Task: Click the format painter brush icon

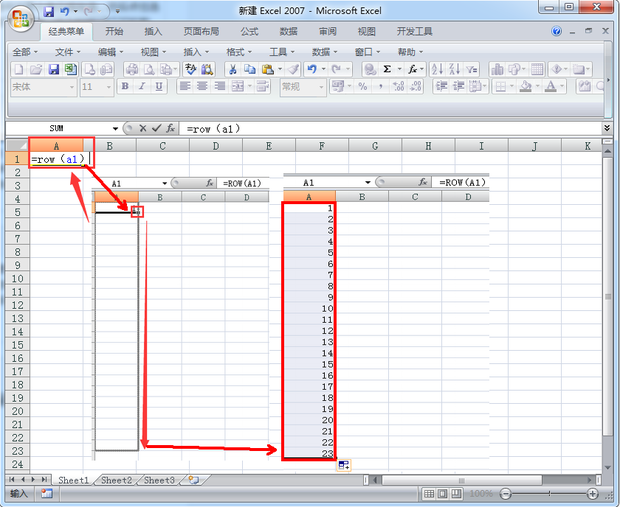Action: tap(293, 70)
